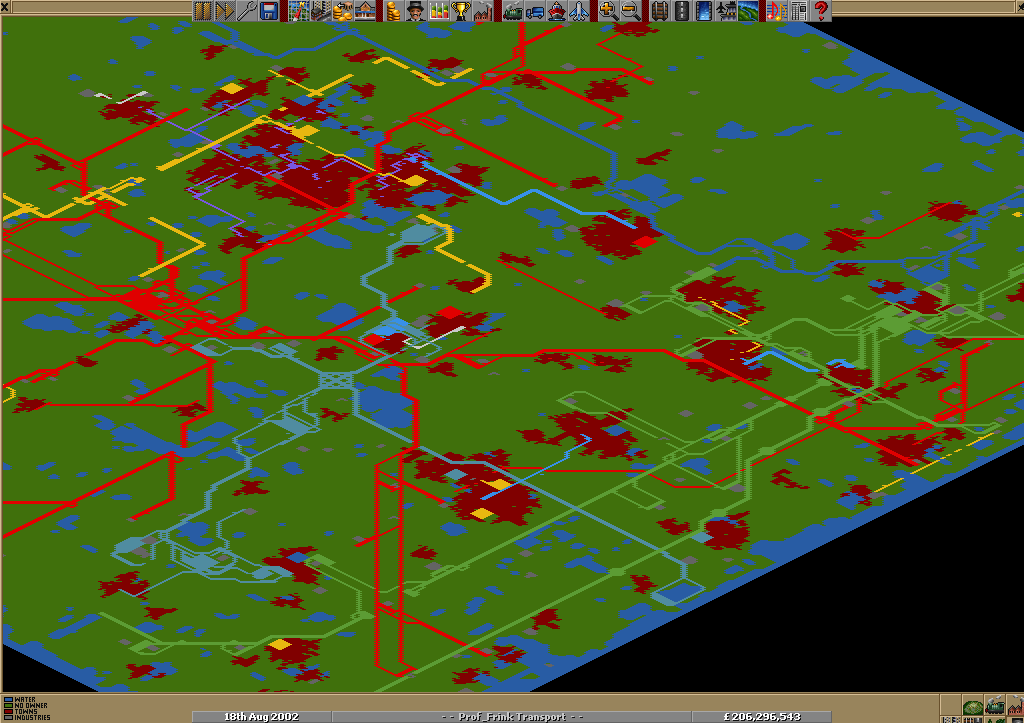Open game options wrench menu
Screen dimensions: 1024x723
click(x=247, y=10)
